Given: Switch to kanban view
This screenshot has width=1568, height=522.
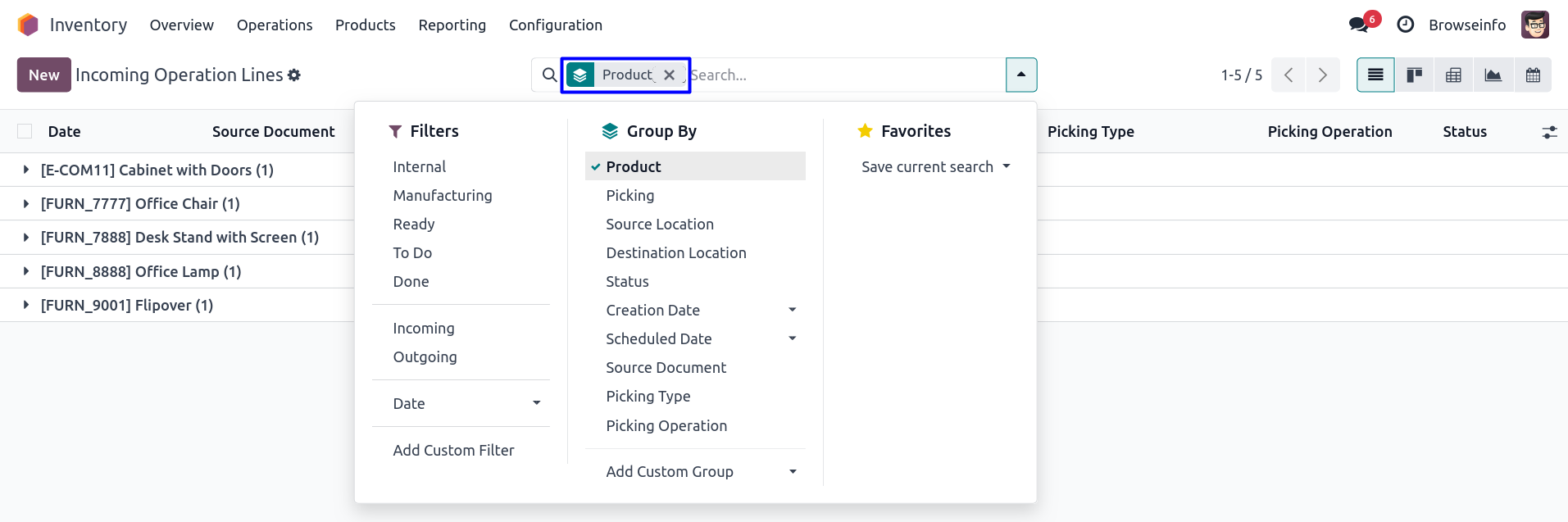Looking at the screenshot, I should pos(1414,75).
